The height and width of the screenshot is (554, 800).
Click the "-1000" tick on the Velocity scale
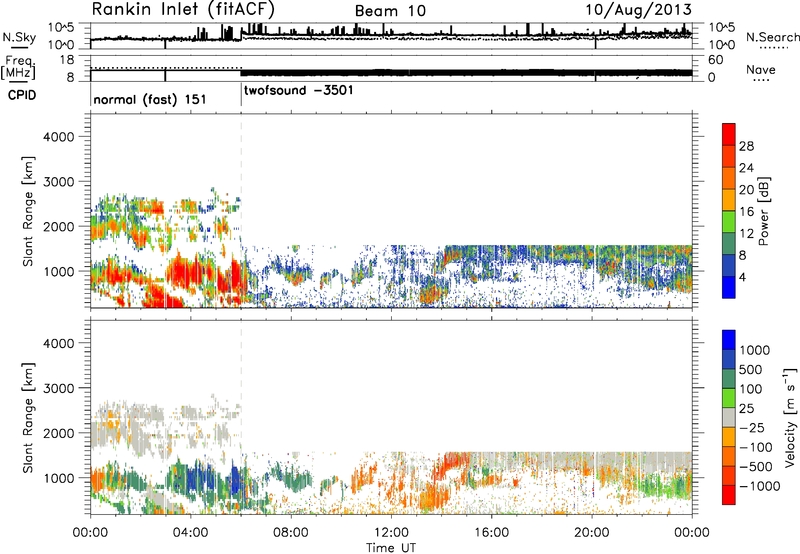[760, 486]
